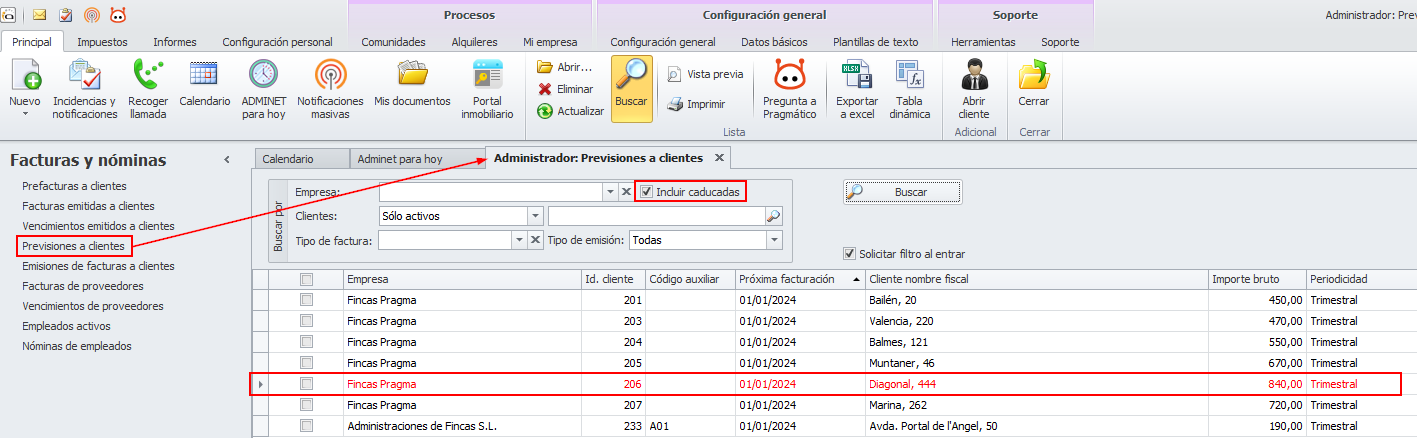The width and height of the screenshot is (1417, 438).
Task: Open the Alquileres ribbon tab
Action: [474, 42]
